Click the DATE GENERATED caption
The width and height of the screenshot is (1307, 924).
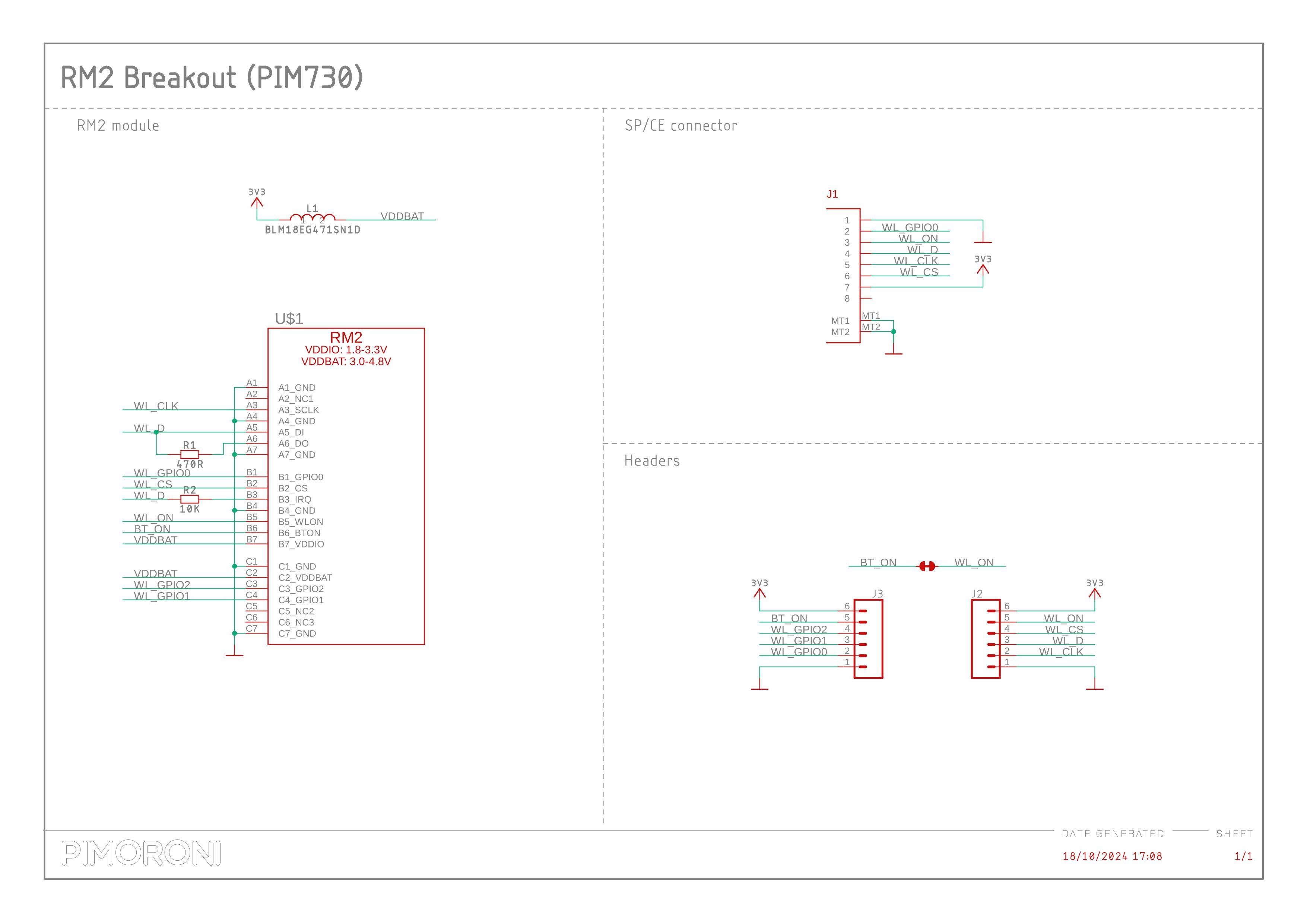1113,834
